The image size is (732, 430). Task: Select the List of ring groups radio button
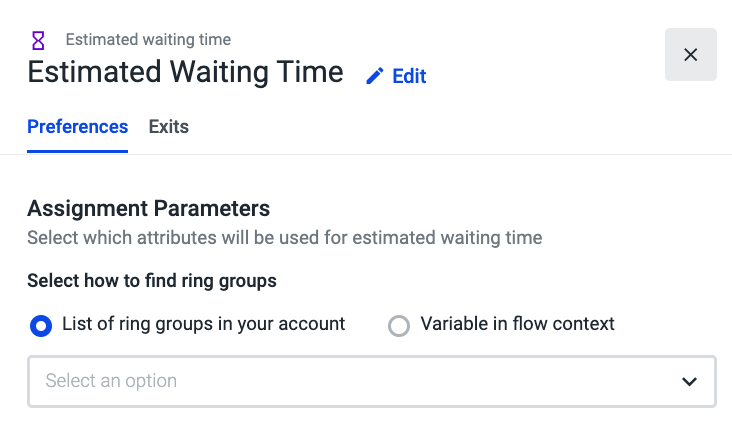click(x=41, y=326)
